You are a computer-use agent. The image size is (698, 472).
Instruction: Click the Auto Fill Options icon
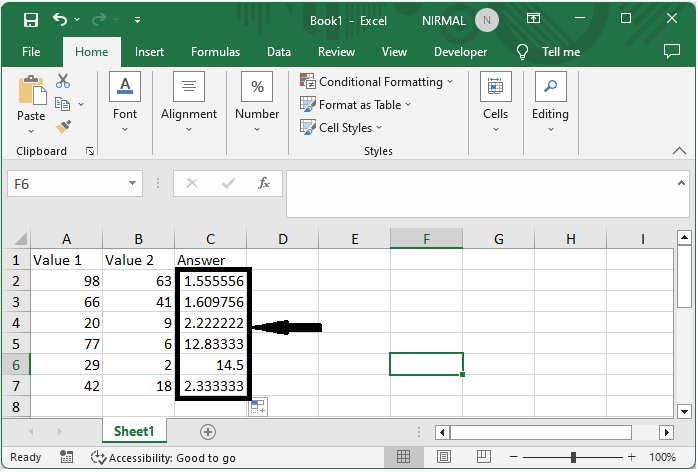[x=257, y=406]
